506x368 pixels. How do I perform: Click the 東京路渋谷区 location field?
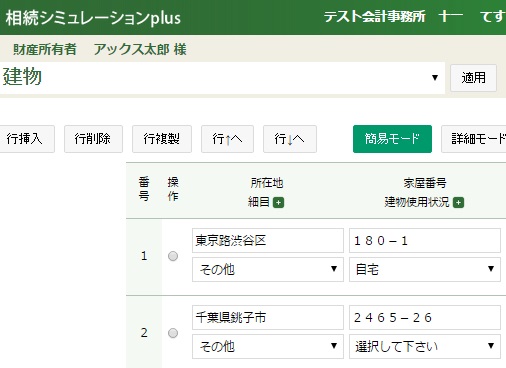tap(268, 240)
